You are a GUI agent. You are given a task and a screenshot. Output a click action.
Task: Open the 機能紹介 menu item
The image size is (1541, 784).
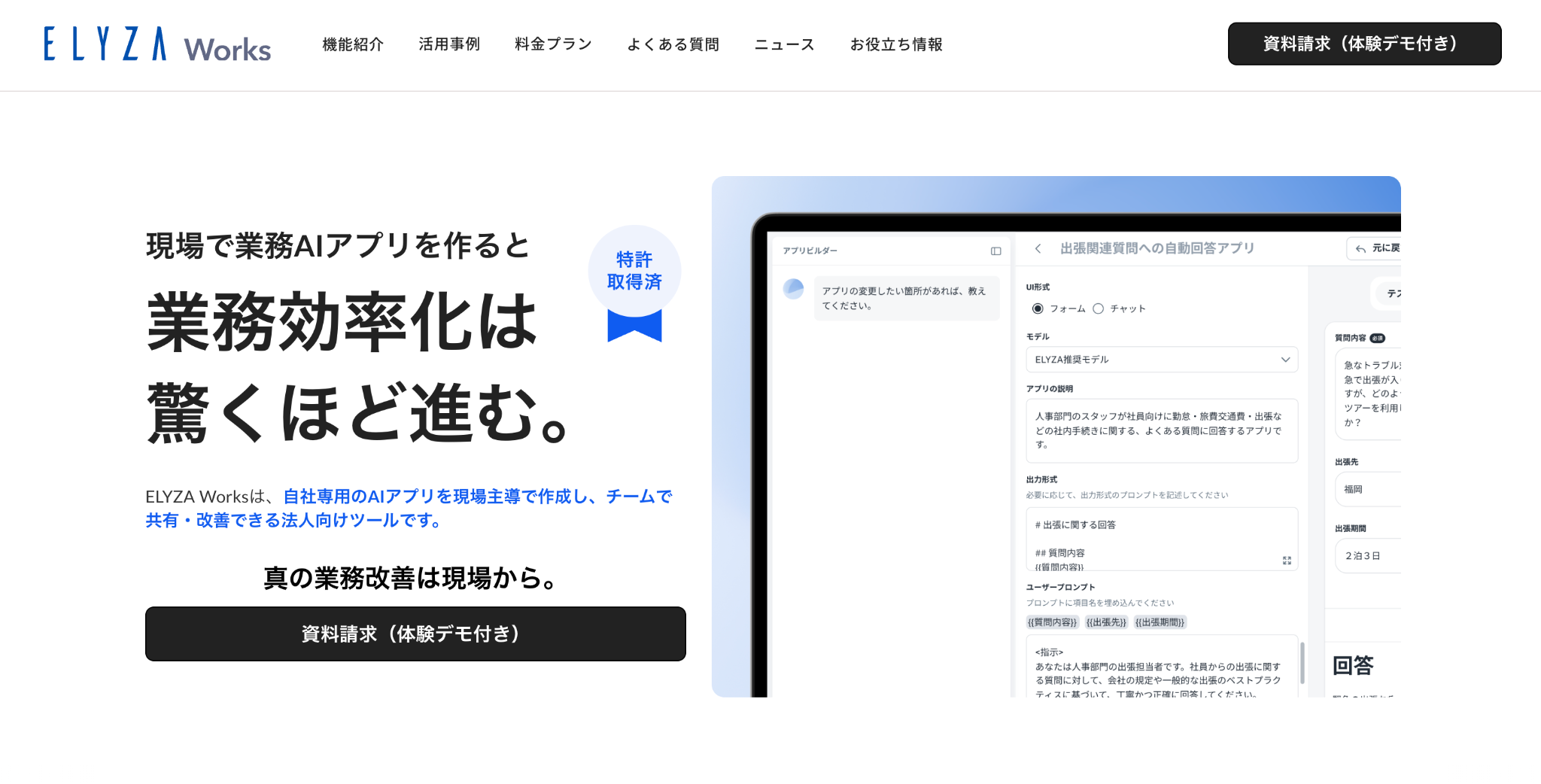point(353,44)
